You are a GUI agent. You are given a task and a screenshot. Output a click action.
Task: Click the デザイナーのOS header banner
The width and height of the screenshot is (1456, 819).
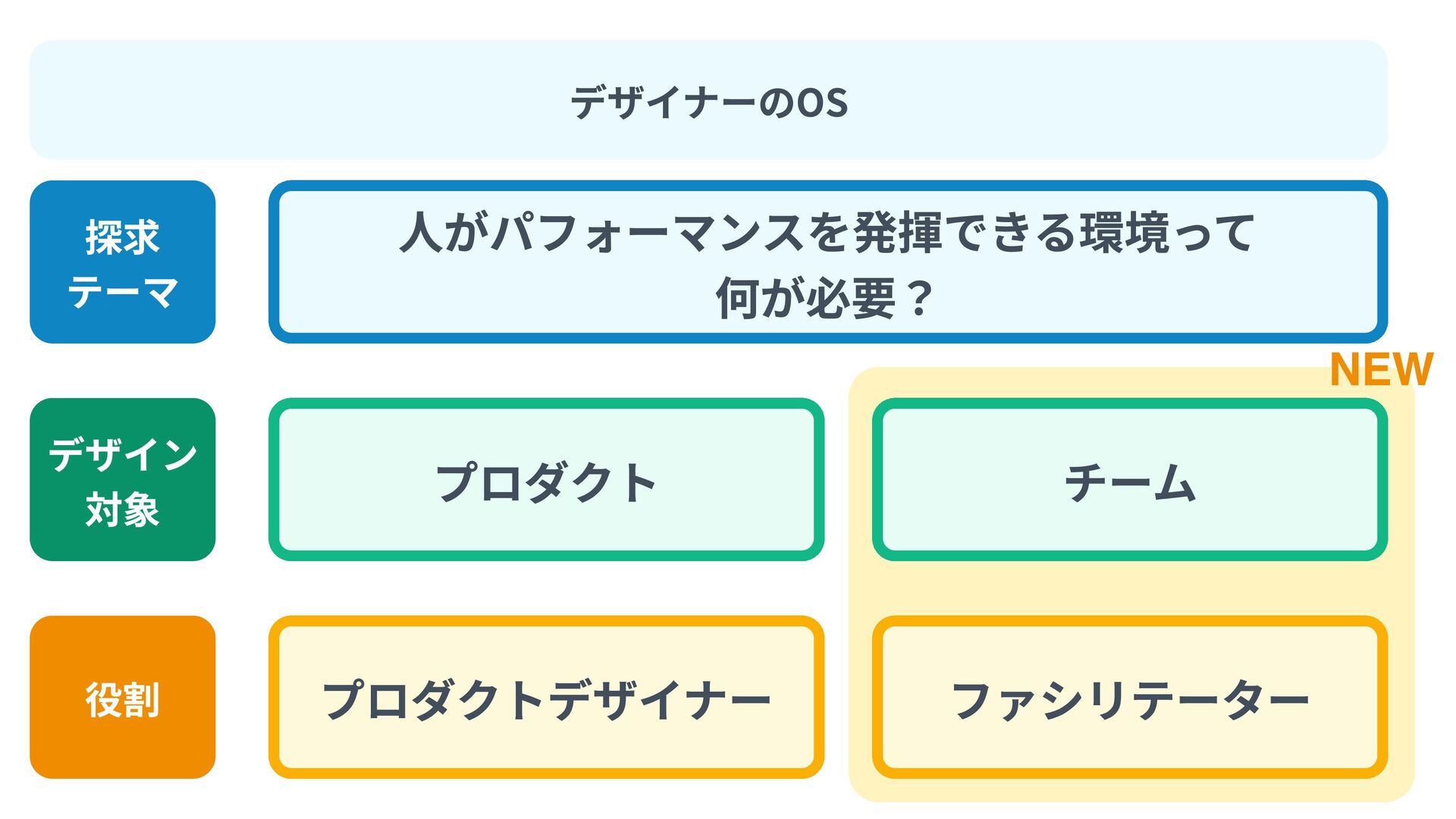[708, 100]
